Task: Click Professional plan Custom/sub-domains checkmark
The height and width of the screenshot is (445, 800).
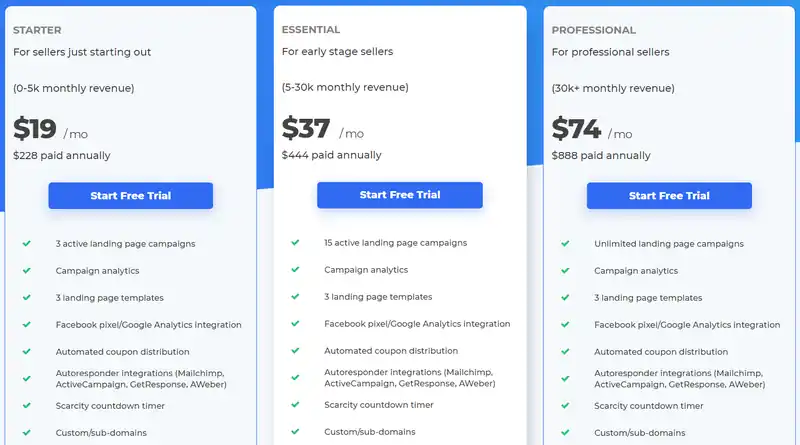Action: tap(565, 432)
